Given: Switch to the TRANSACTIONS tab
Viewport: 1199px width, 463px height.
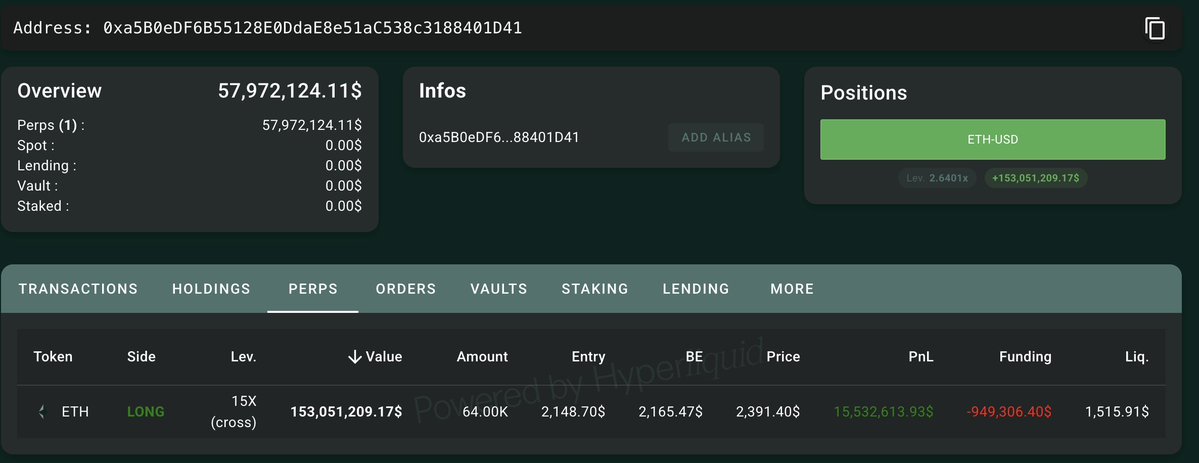Looking at the screenshot, I should [78, 289].
